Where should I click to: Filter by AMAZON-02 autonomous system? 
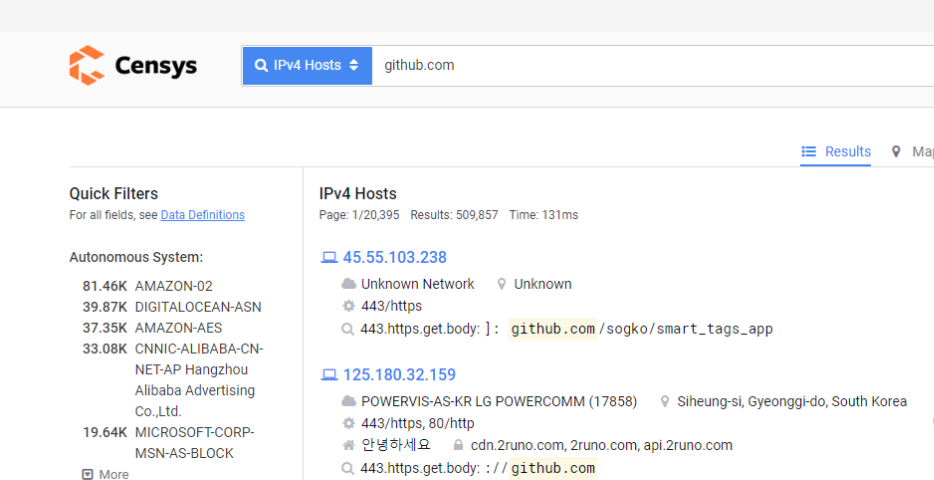(x=173, y=286)
